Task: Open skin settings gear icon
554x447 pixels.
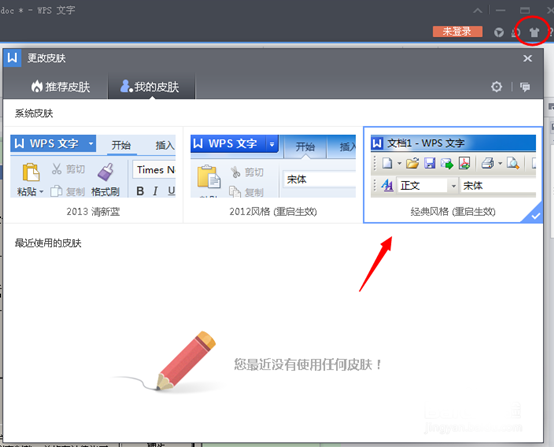Action: pyautogui.click(x=496, y=87)
